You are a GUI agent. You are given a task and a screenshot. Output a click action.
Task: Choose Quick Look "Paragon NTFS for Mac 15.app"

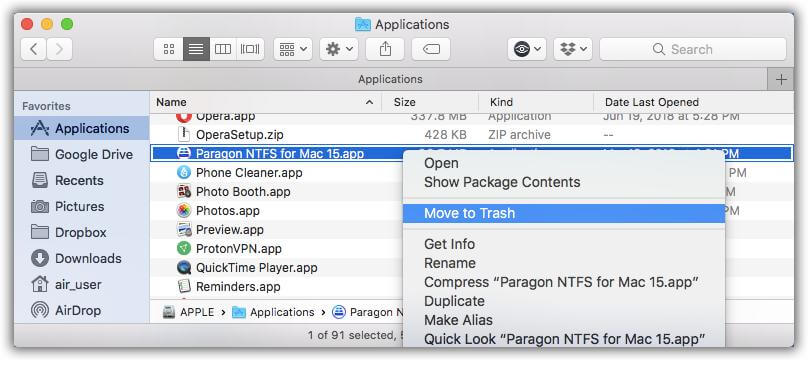tap(564, 339)
